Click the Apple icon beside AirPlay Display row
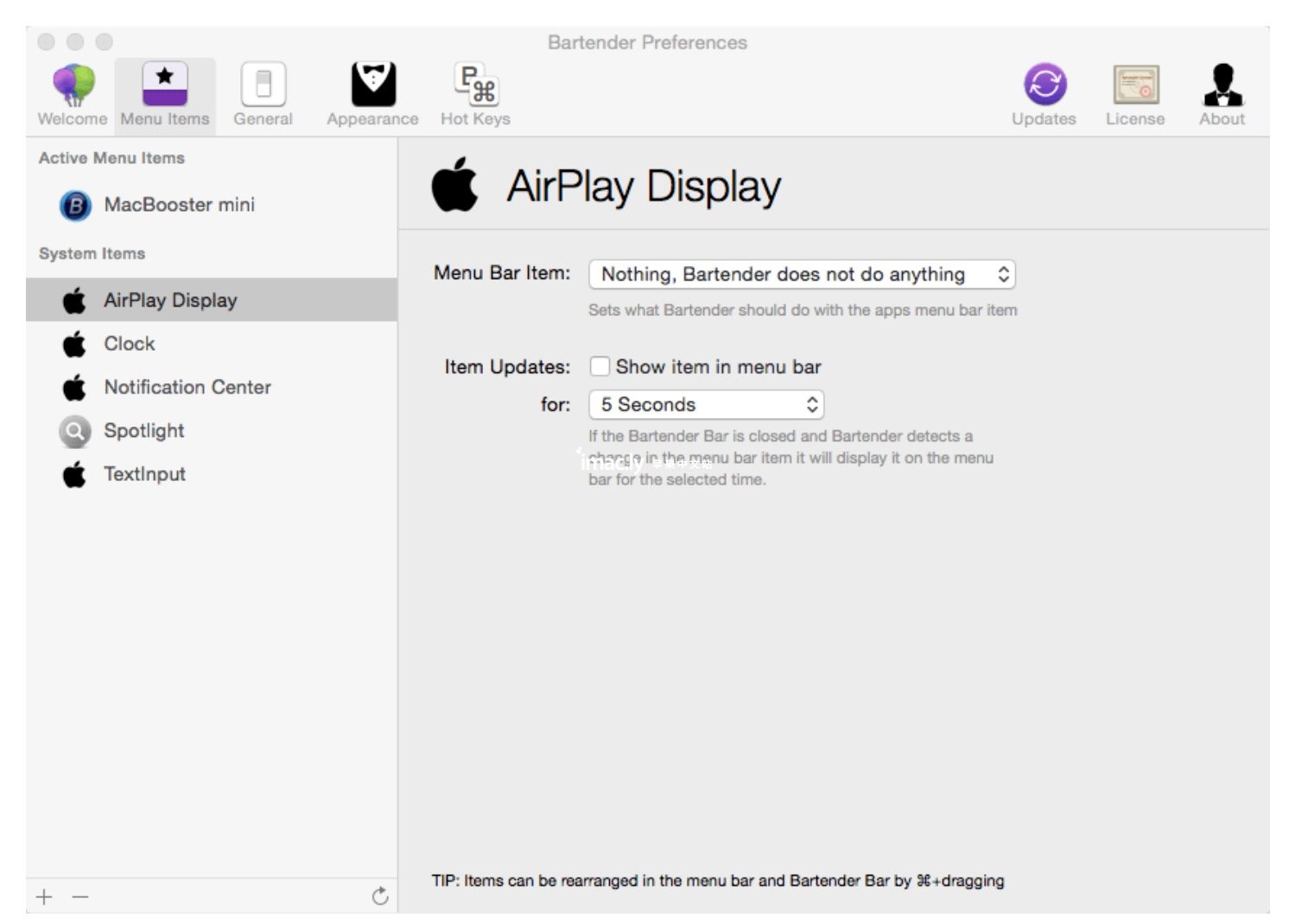Image resolution: width=1289 pixels, height=924 pixels. click(x=74, y=301)
